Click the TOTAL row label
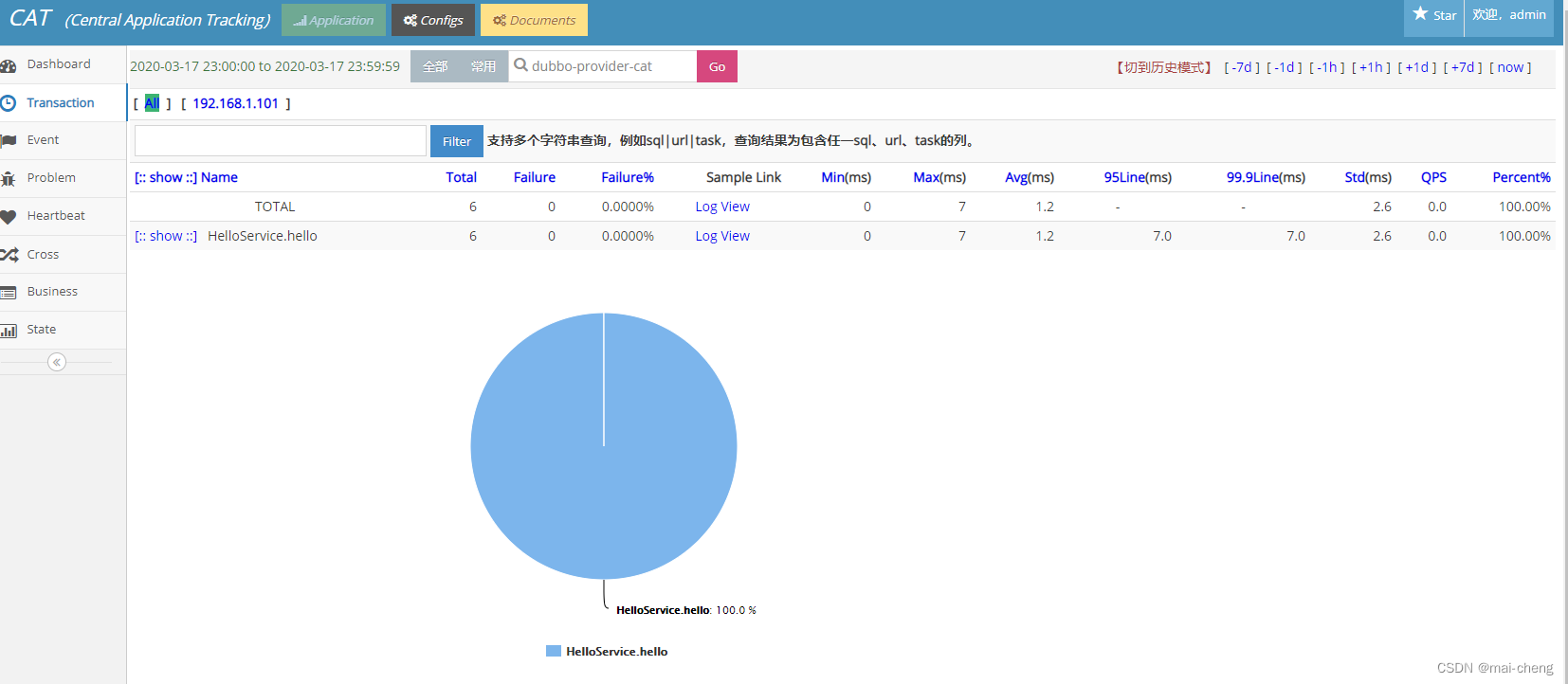Viewport: 1568px width, 684px height. click(x=275, y=207)
